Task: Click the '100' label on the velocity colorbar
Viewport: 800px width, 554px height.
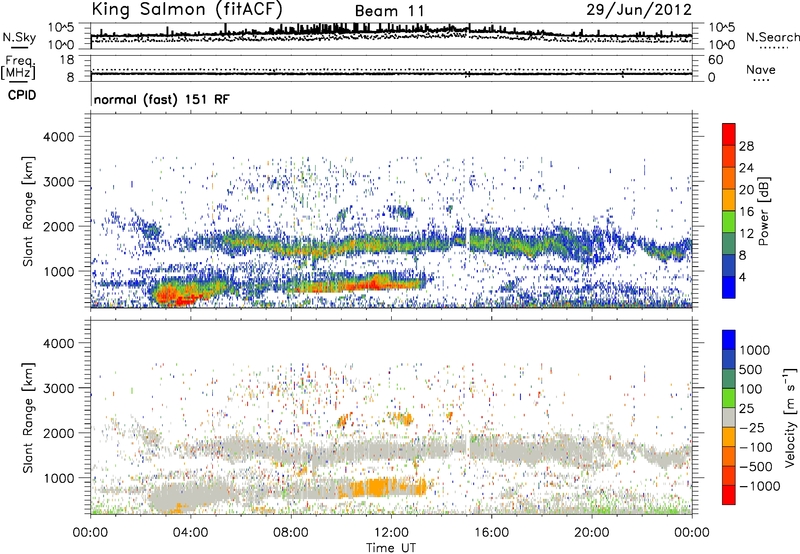Action: (x=751, y=389)
